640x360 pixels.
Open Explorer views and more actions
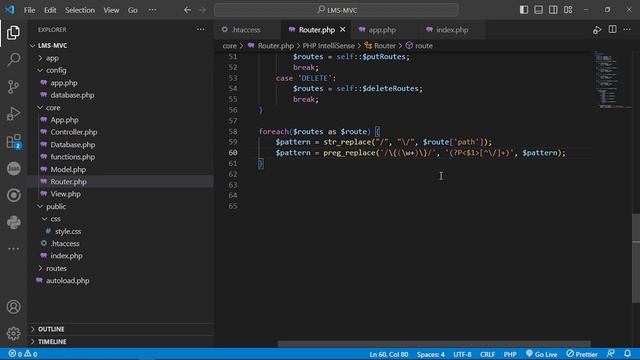[x=200, y=29]
